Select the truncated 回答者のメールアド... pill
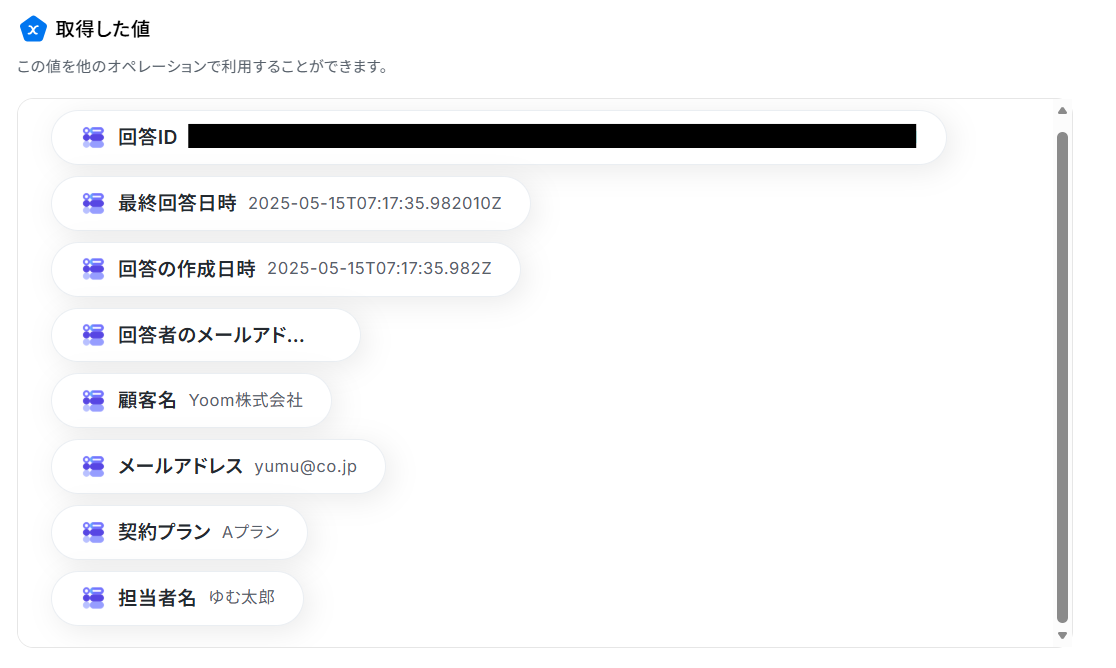The height and width of the screenshot is (668, 1116). tap(206, 335)
